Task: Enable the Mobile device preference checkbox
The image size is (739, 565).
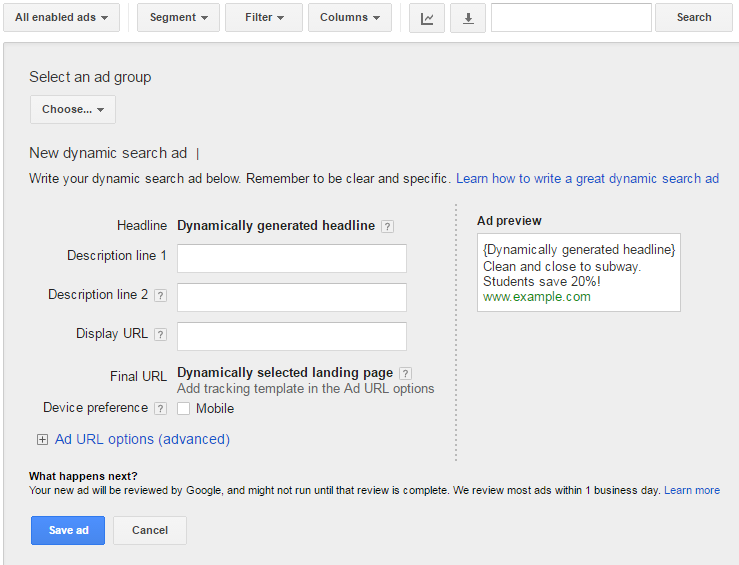Action: 184,408
